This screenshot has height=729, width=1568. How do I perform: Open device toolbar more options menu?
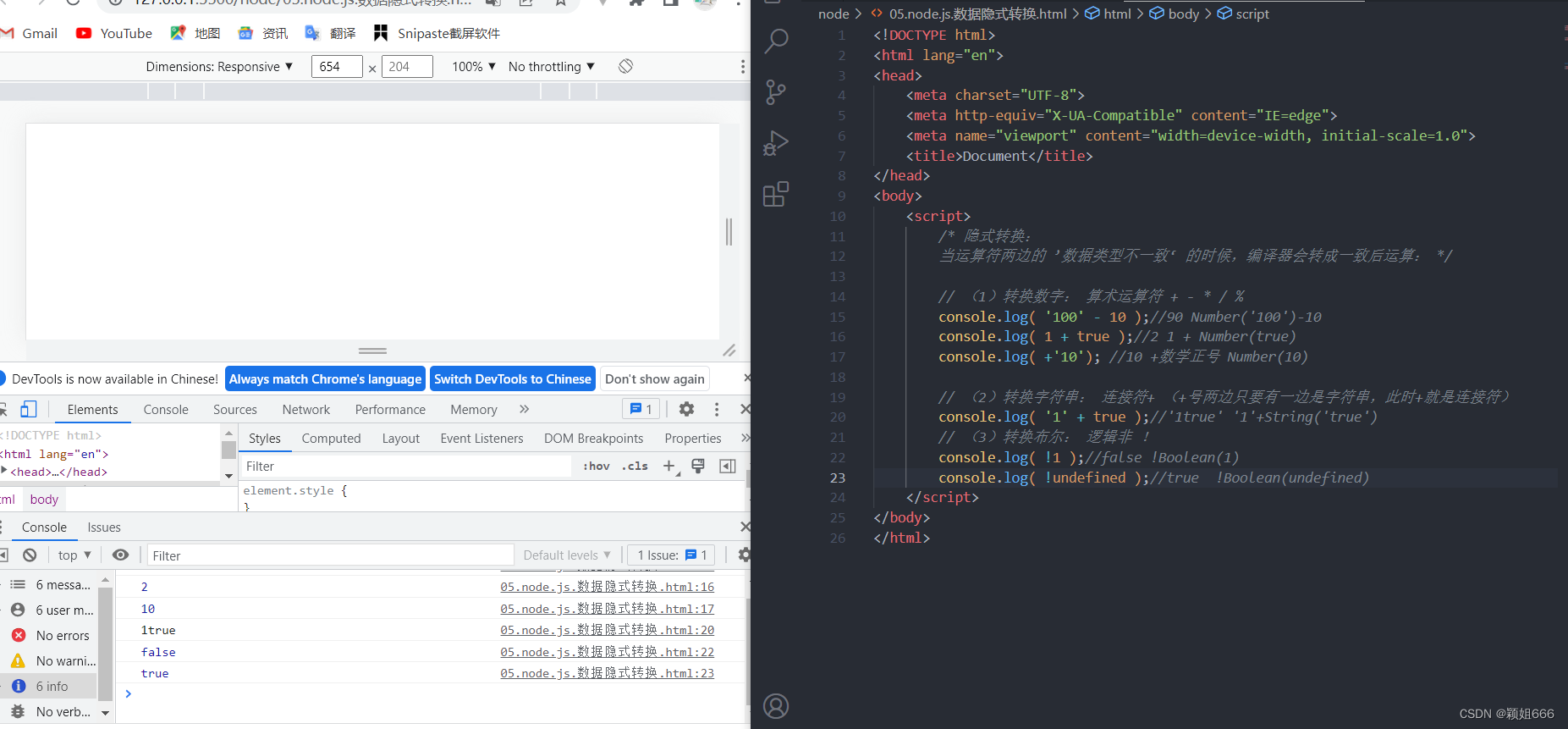pyautogui.click(x=742, y=66)
